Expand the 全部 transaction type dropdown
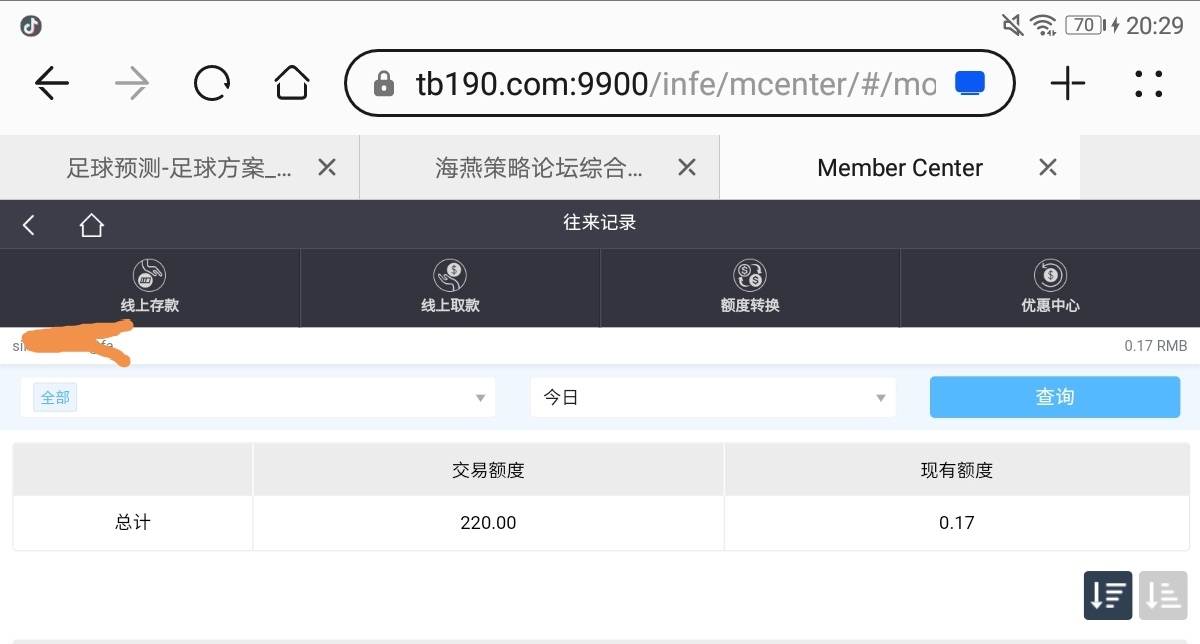This screenshot has height=644, width=1200. tap(258, 398)
